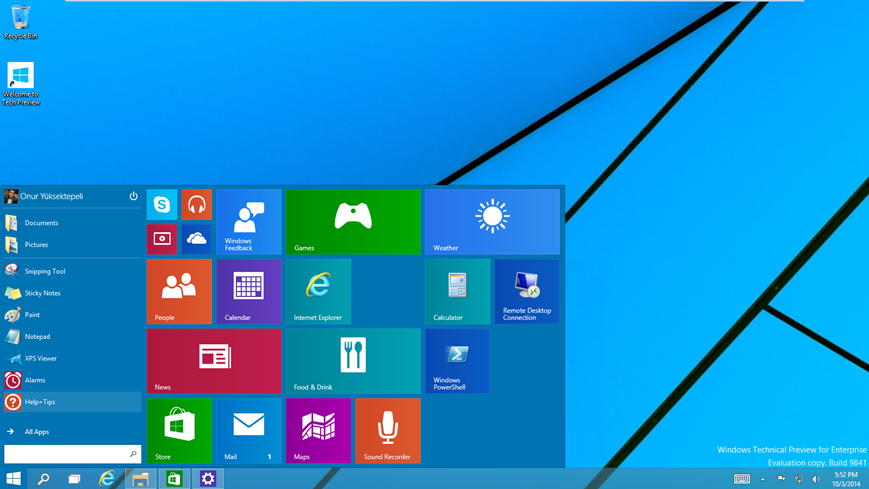Screen dimensions: 869x489
Task: Launch the Sound Recorder tile
Action: point(388,431)
